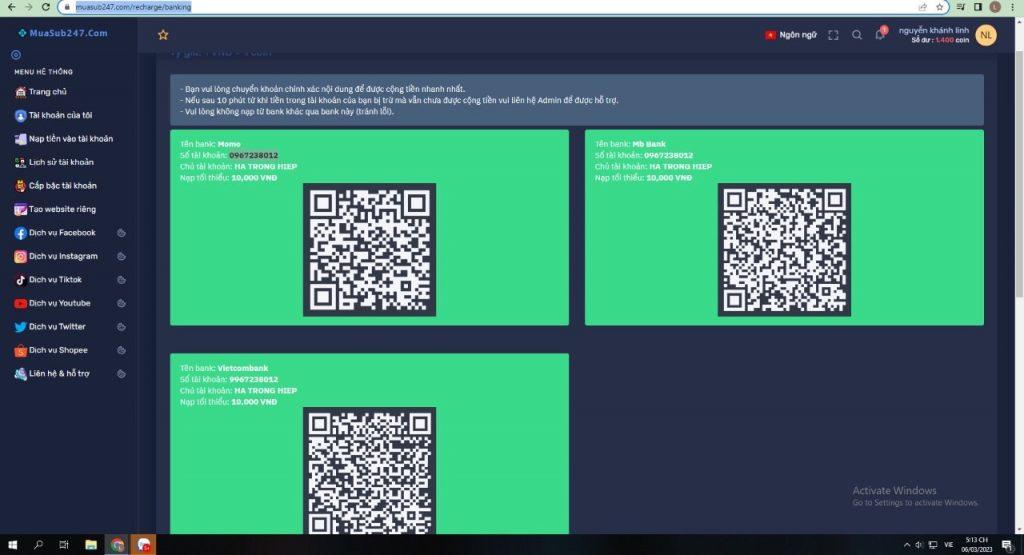Click the taskbar clock showing 06/03/2023
Screen dimensions: 1024x555
977,545
